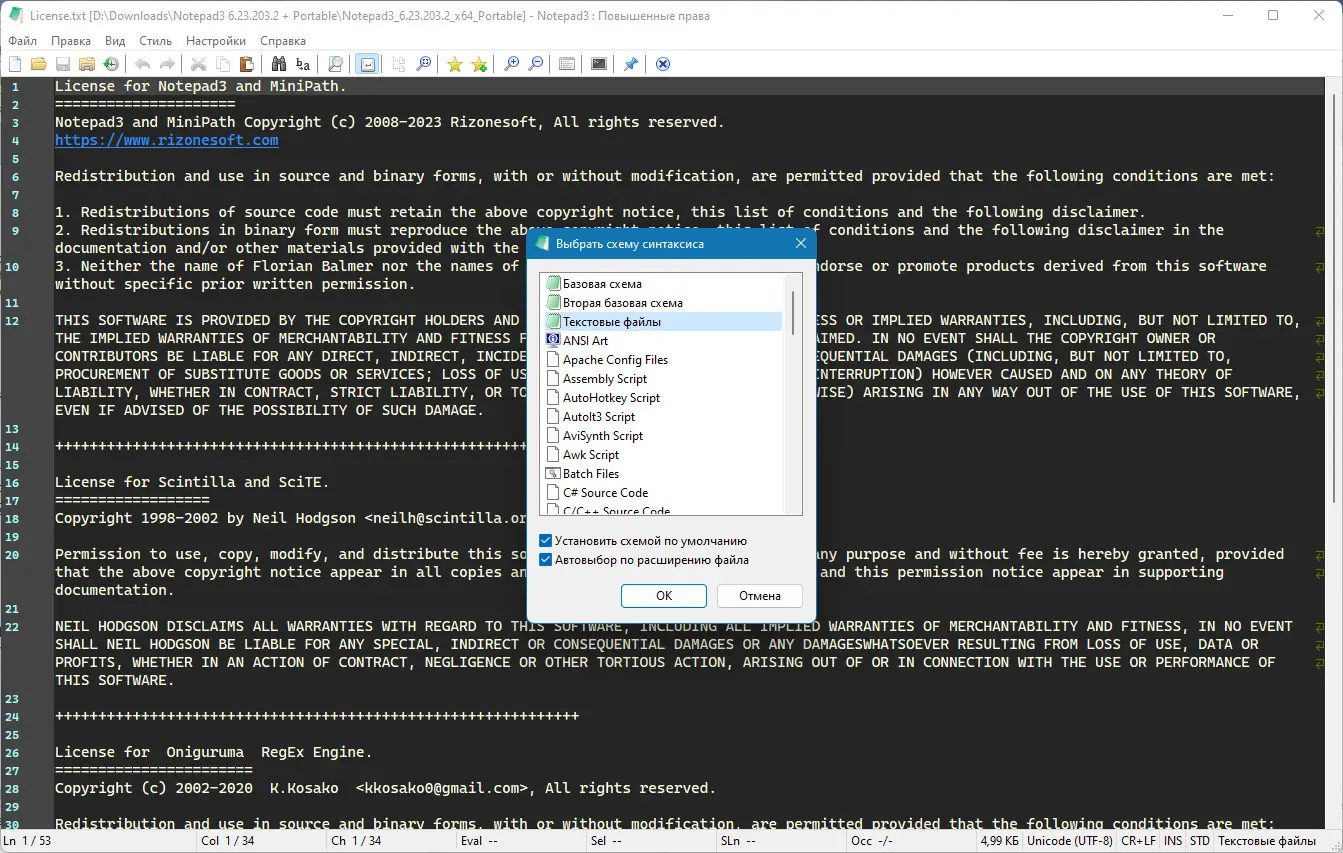Open the Вид menu
1343x853 pixels.
115,41
